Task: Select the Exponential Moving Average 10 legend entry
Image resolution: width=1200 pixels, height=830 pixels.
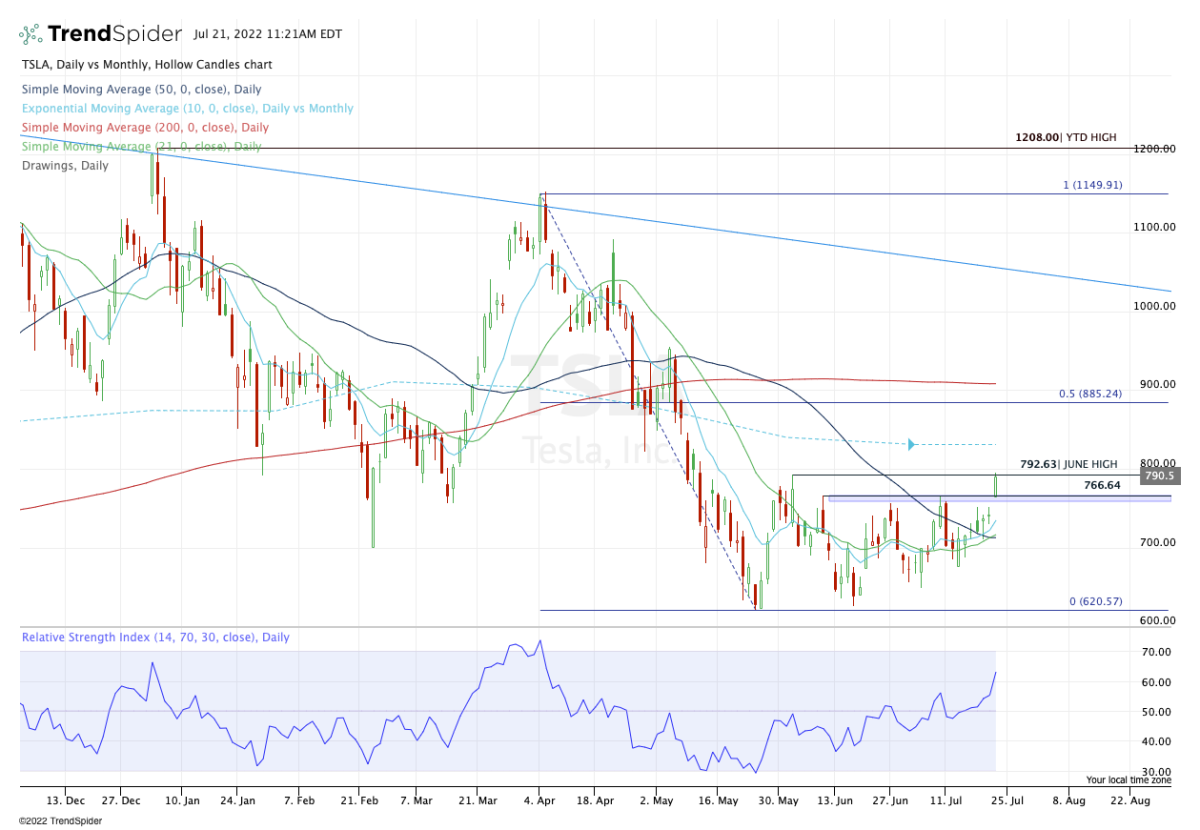Action: click(x=187, y=109)
